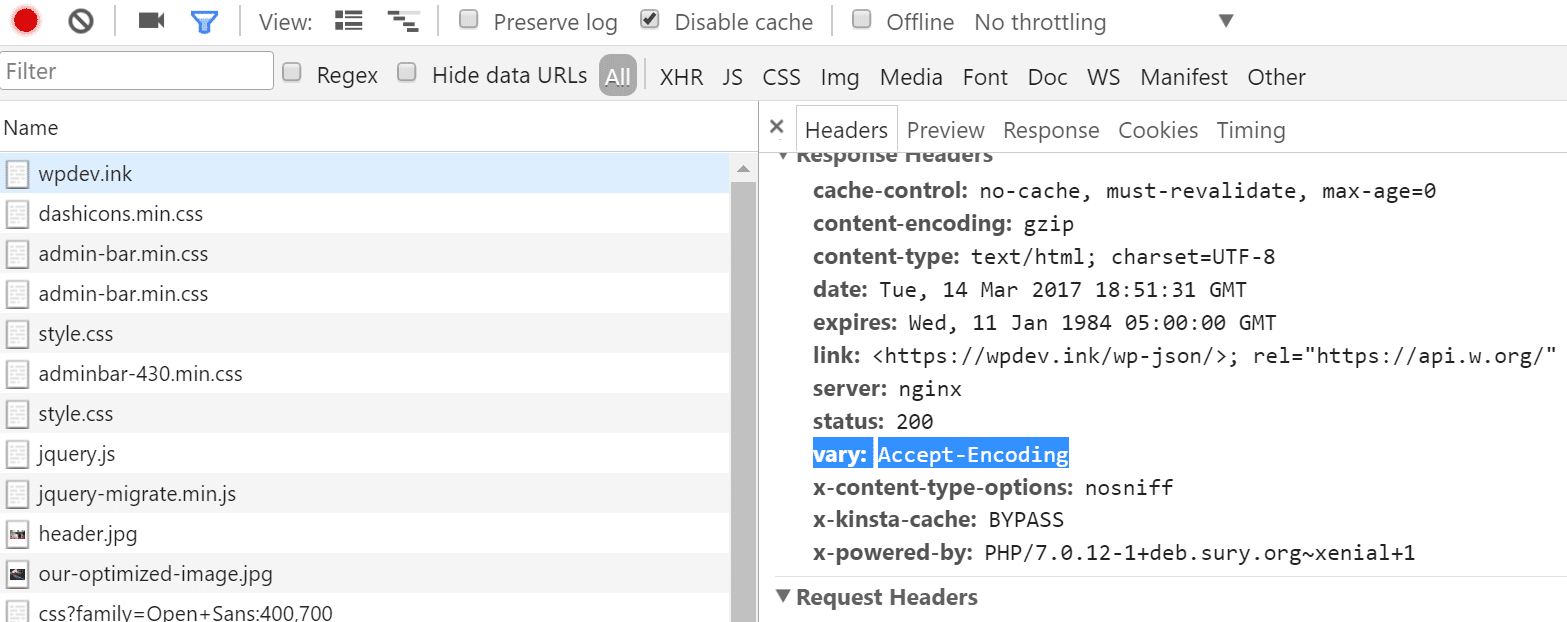Clear the network log
Viewport: 1567px width, 622px height.
click(x=80, y=19)
